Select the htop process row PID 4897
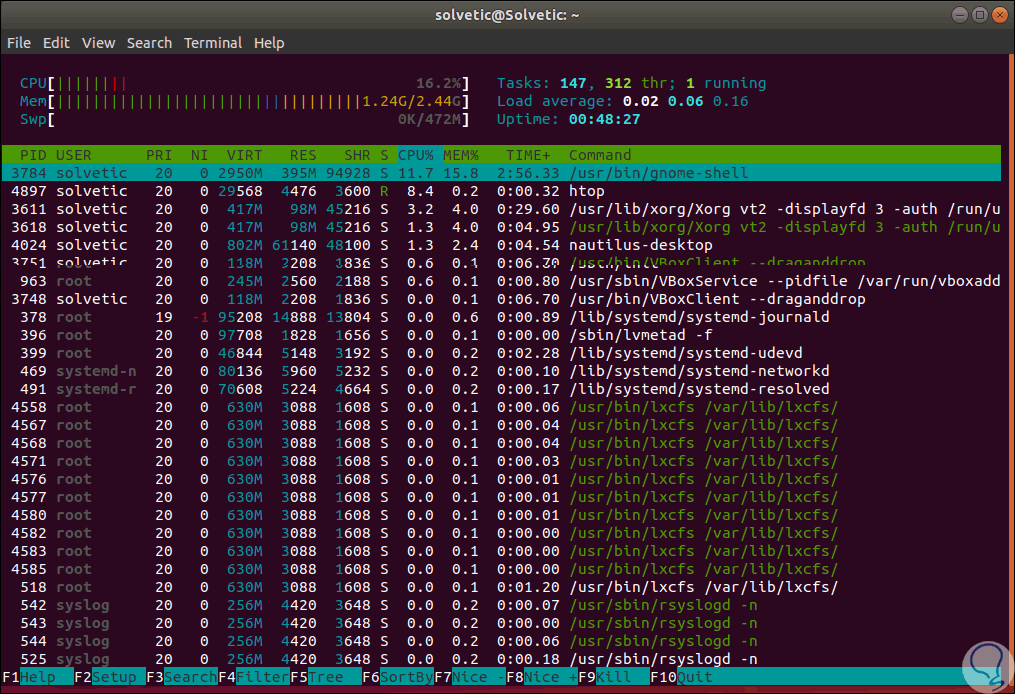The height and width of the screenshot is (694, 1015). [x=502, y=192]
